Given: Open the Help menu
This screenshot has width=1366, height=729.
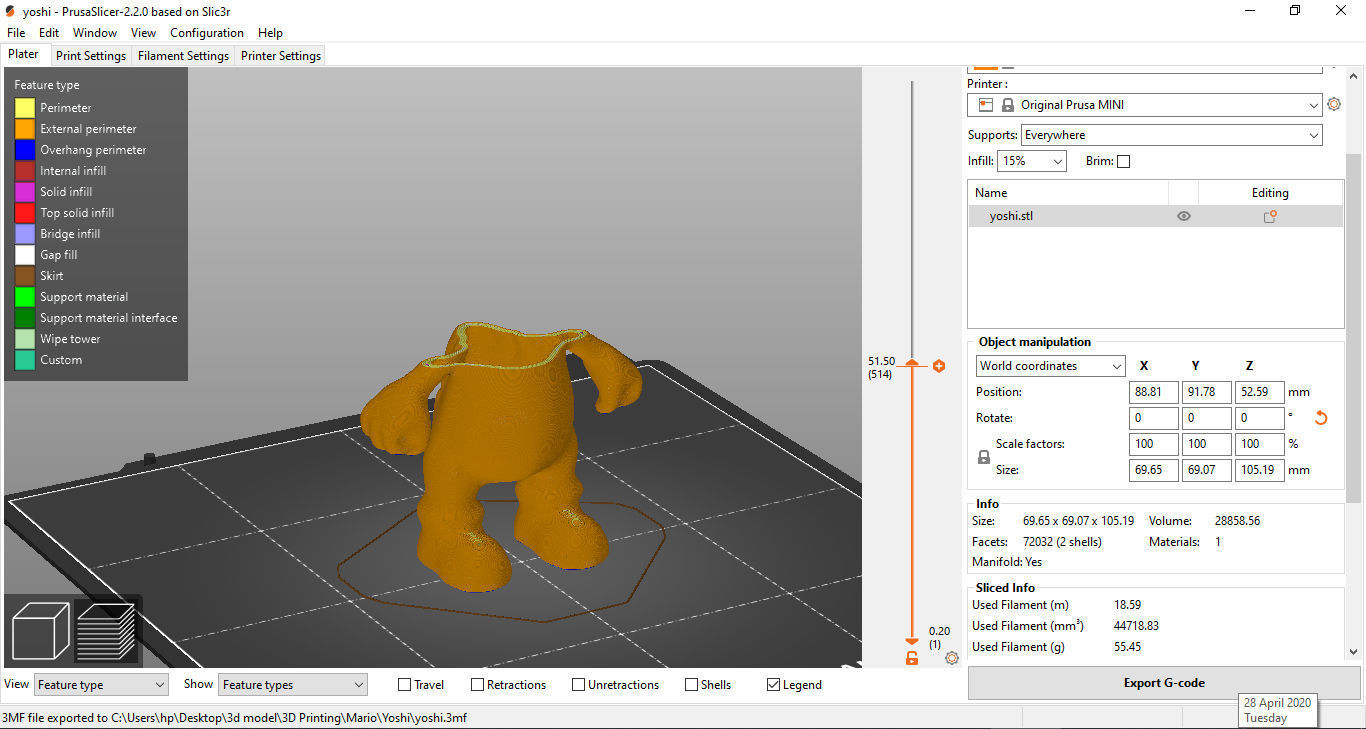Looking at the screenshot, I should pos(270,33).
